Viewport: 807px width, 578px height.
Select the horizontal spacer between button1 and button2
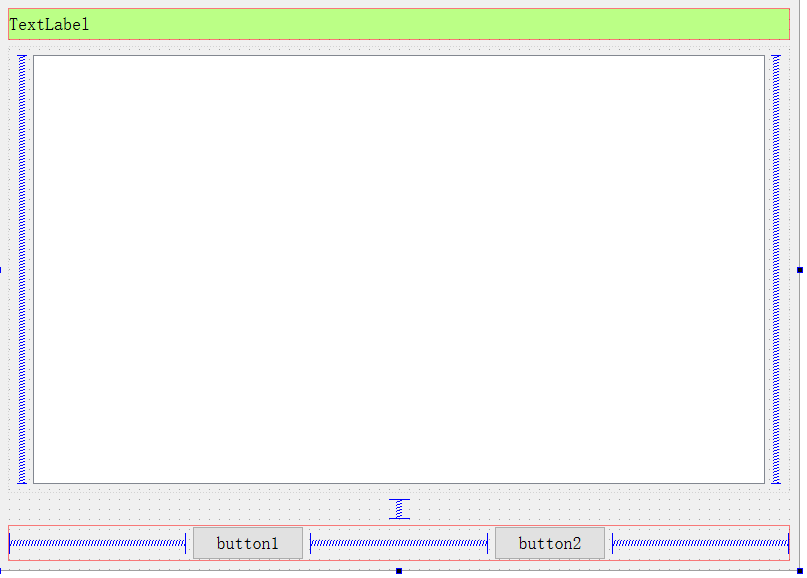tap(398, 543)
